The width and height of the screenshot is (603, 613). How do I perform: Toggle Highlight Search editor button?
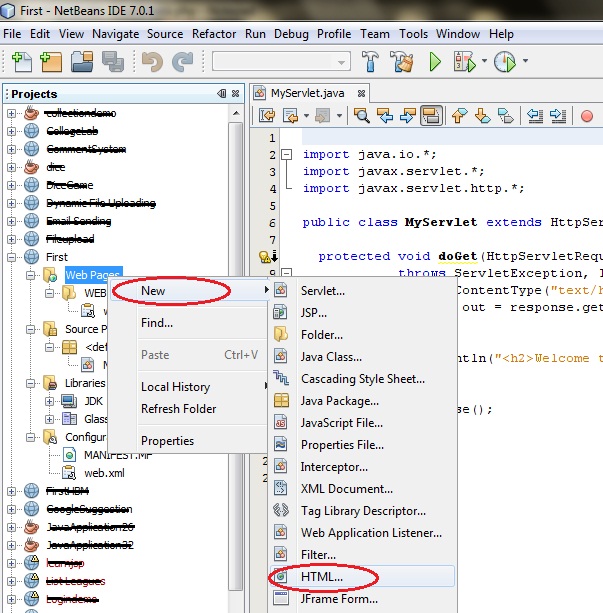point(431,116)
